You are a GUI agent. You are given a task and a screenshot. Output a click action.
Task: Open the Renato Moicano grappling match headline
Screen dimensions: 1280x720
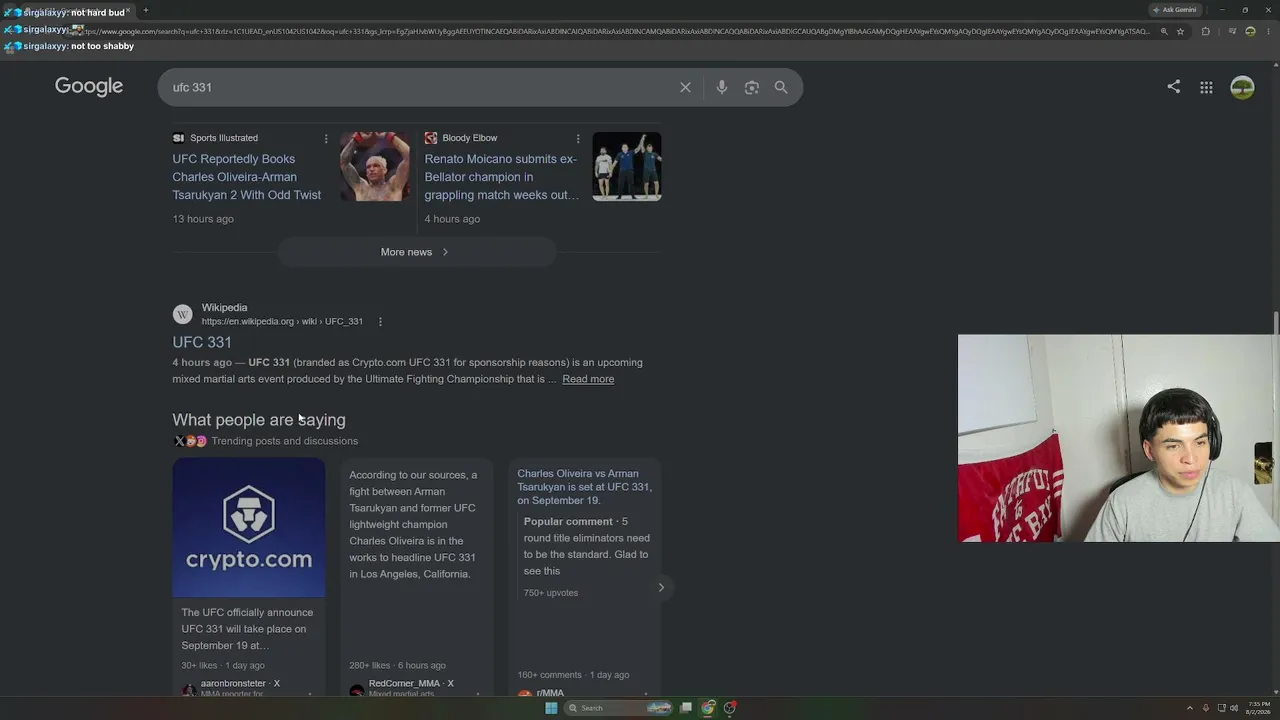tap(502, 177)
